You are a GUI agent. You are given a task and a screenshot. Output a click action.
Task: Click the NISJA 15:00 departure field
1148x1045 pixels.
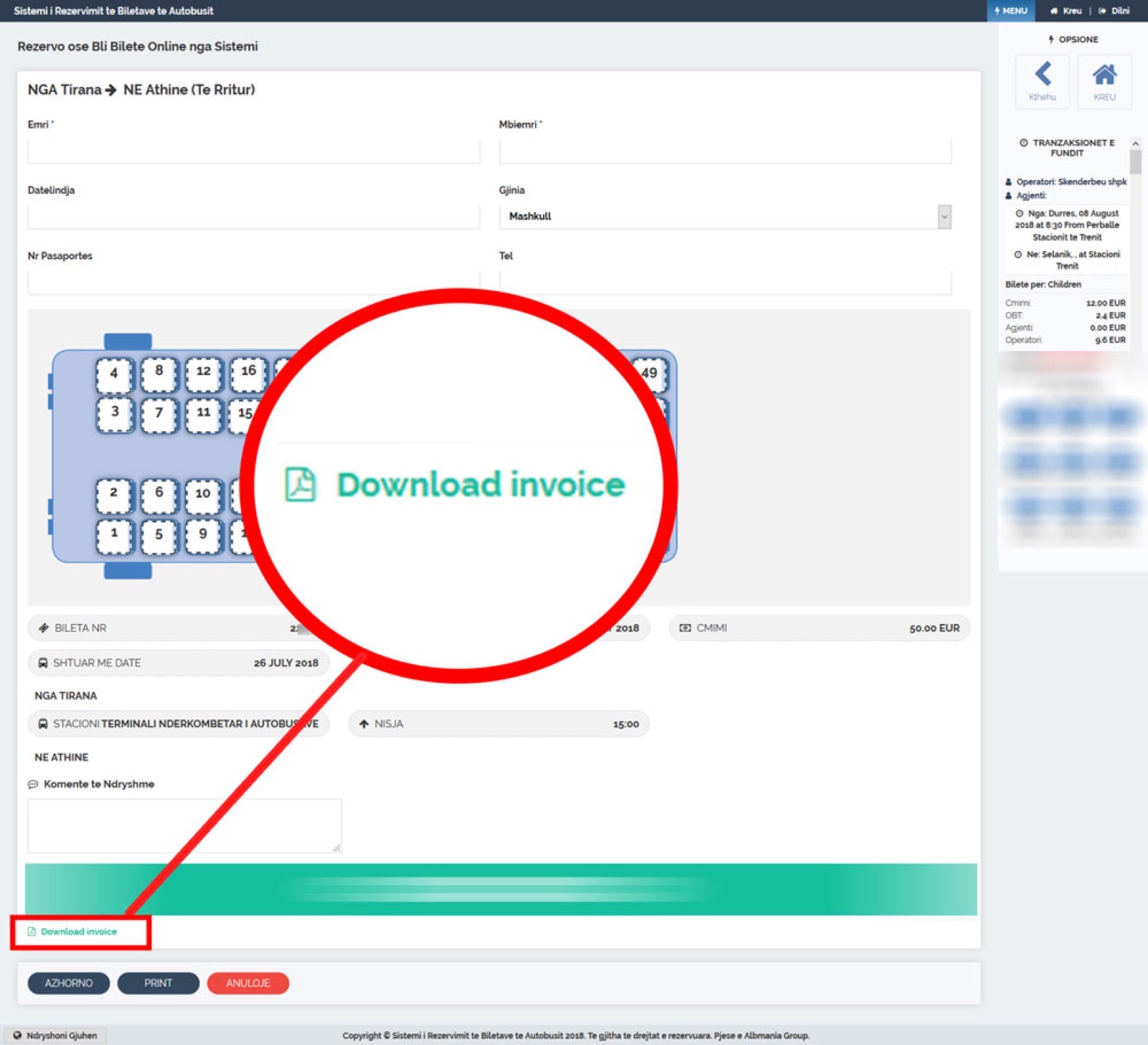coord(499,724)
